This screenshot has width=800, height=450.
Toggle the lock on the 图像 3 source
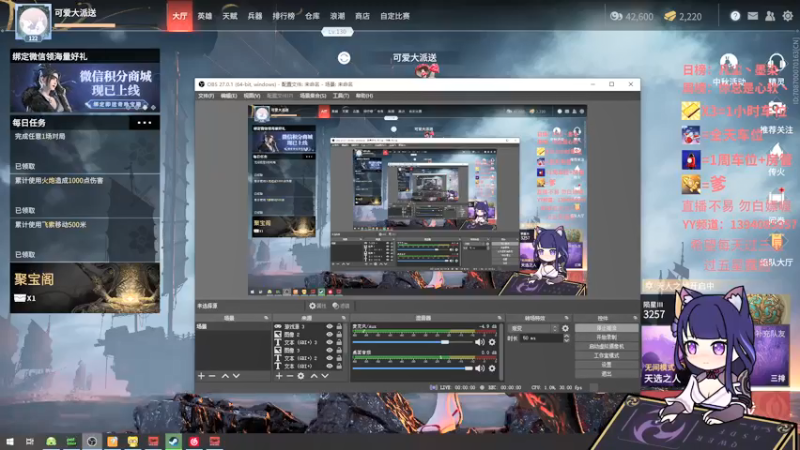click(x=339, y=351)
